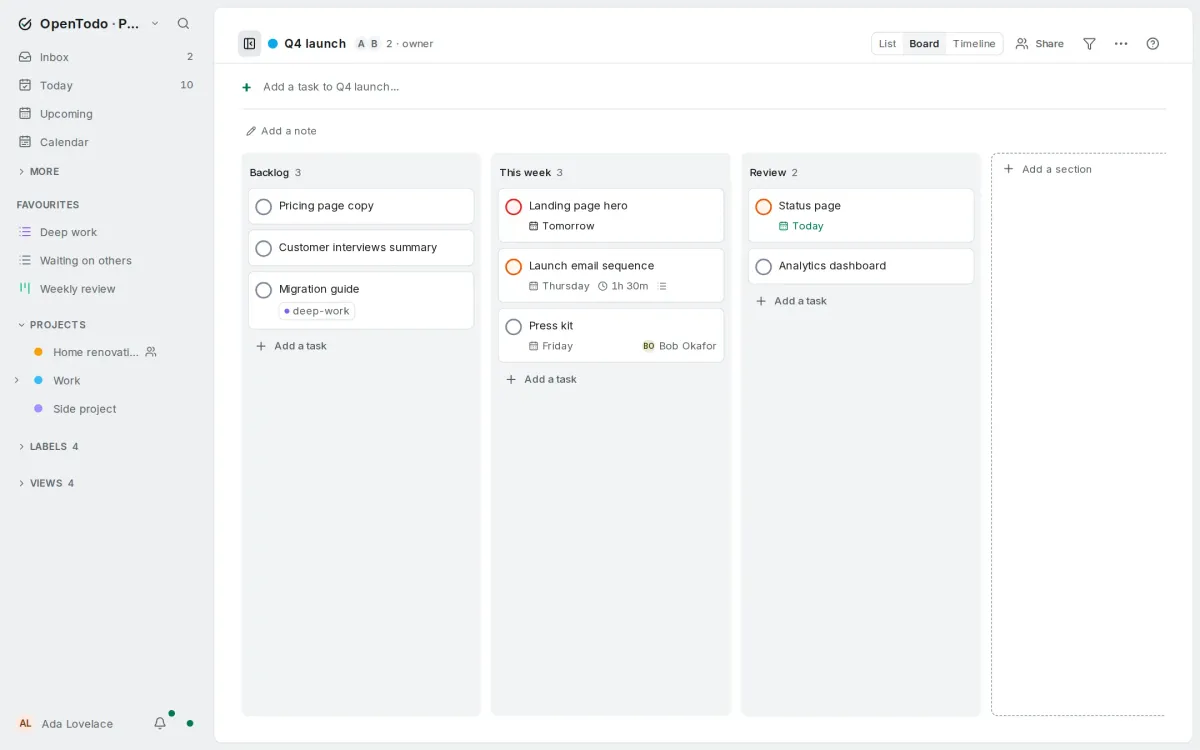Screen dimensions: 1200x750
Task: Click the orange Home renovation color dot
Action: point(38,352)
